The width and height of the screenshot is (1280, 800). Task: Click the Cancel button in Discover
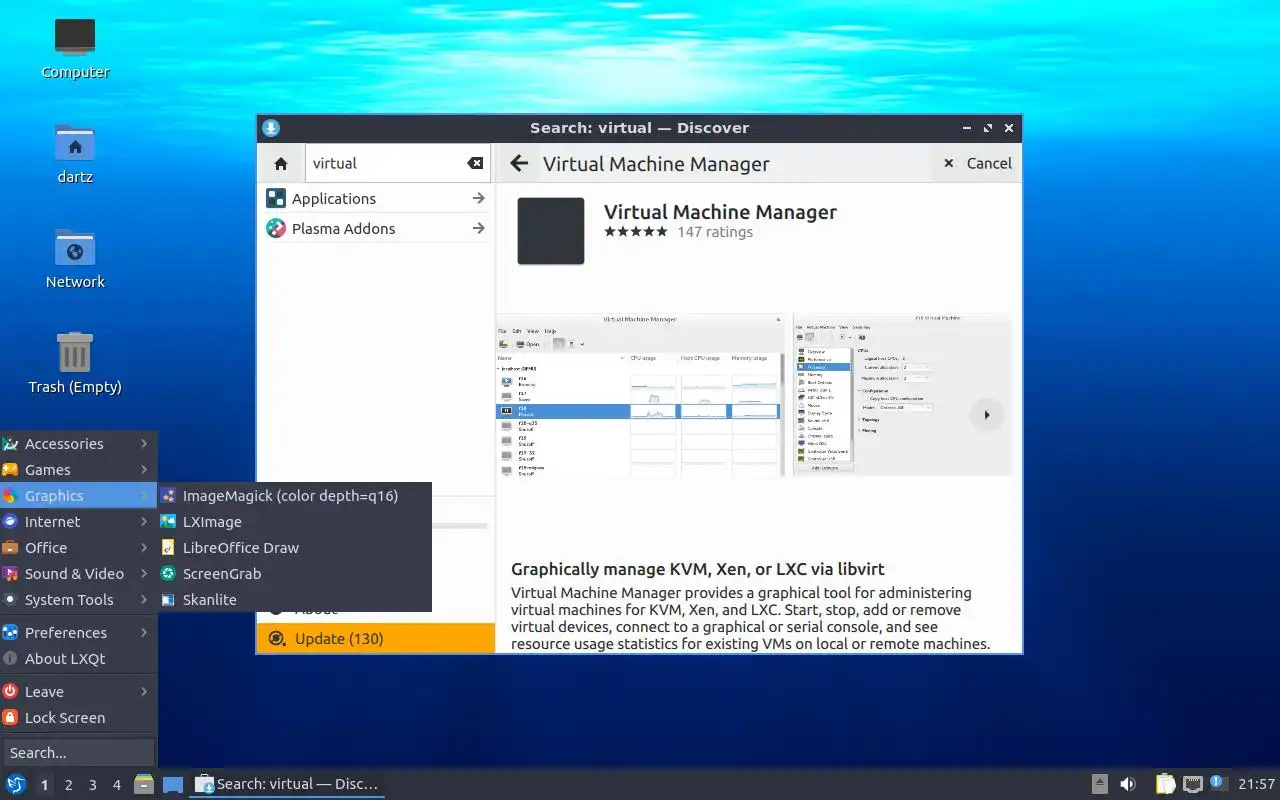pos(978,163)
